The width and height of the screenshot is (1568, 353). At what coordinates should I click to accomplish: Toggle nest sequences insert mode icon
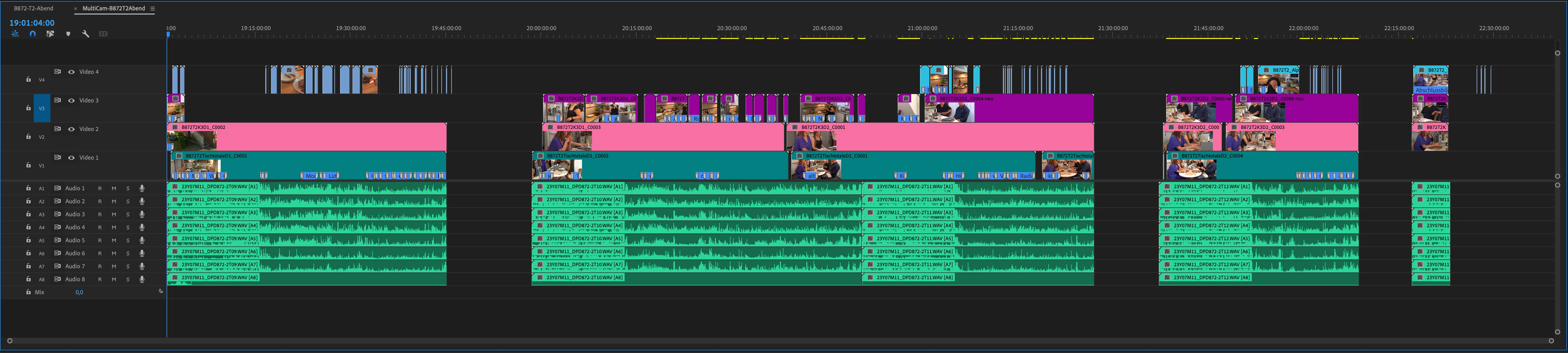click(15, 34)
